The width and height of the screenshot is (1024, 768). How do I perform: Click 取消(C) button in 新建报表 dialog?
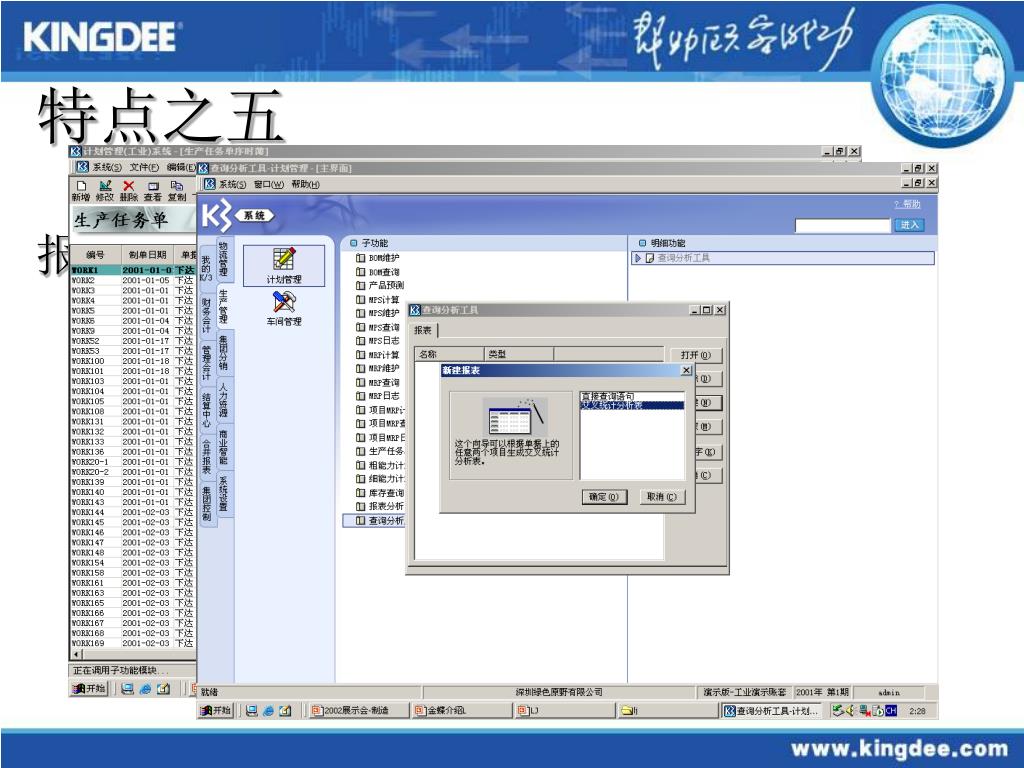(x=662, y=497)
